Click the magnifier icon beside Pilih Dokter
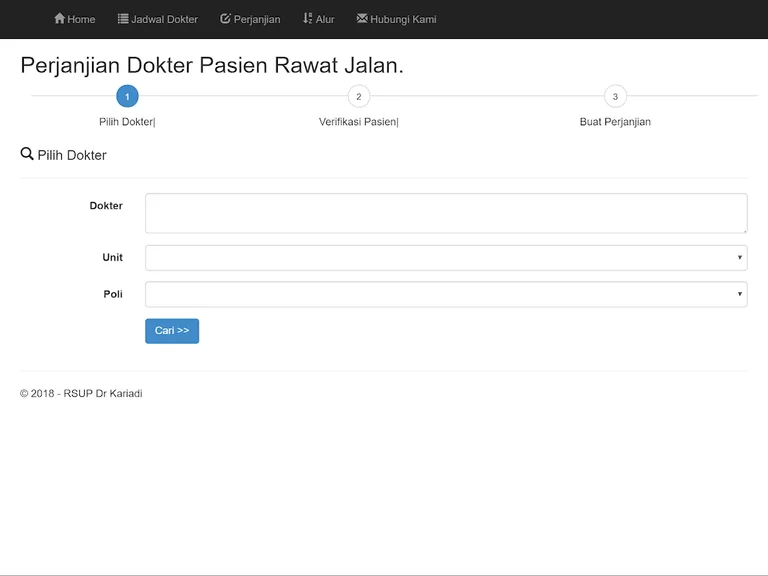Viewport: 768px width, 576px height. pyautogui.click(x=27, y=154)
